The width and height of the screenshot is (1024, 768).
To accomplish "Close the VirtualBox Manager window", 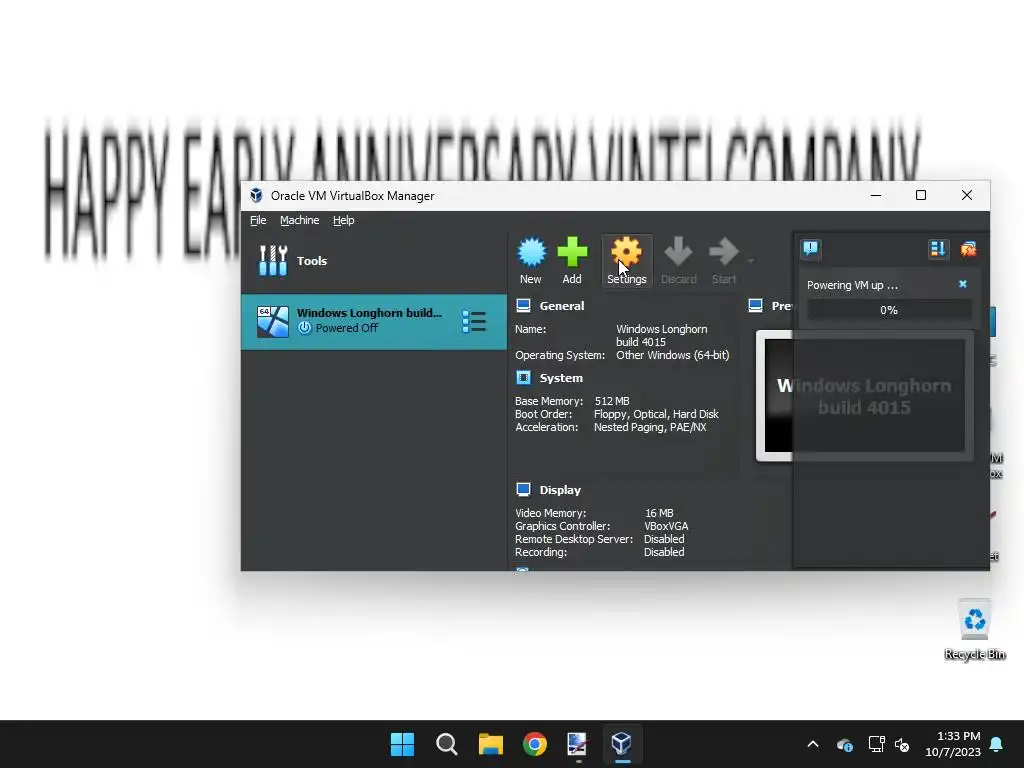I will 967,195.
